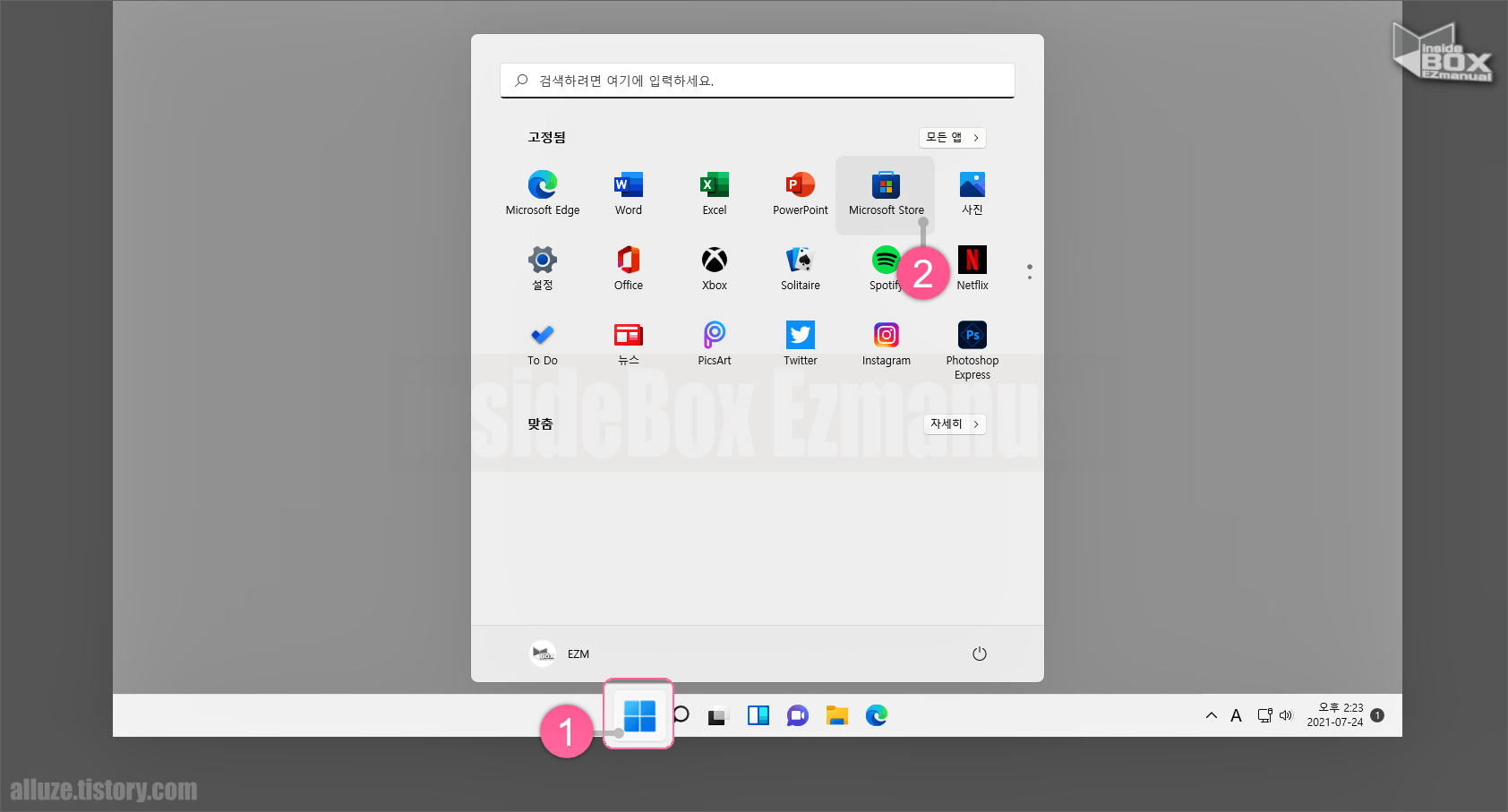Launch Microsoft Edge from the taskbar
Image resolution: width=1508 pixels, height=812 pixels.
(877, 715)
